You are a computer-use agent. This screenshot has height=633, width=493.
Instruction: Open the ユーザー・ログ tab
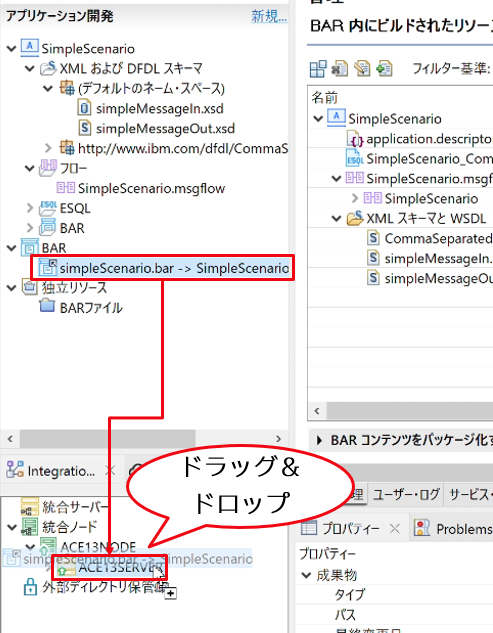[x=406, y=494]
